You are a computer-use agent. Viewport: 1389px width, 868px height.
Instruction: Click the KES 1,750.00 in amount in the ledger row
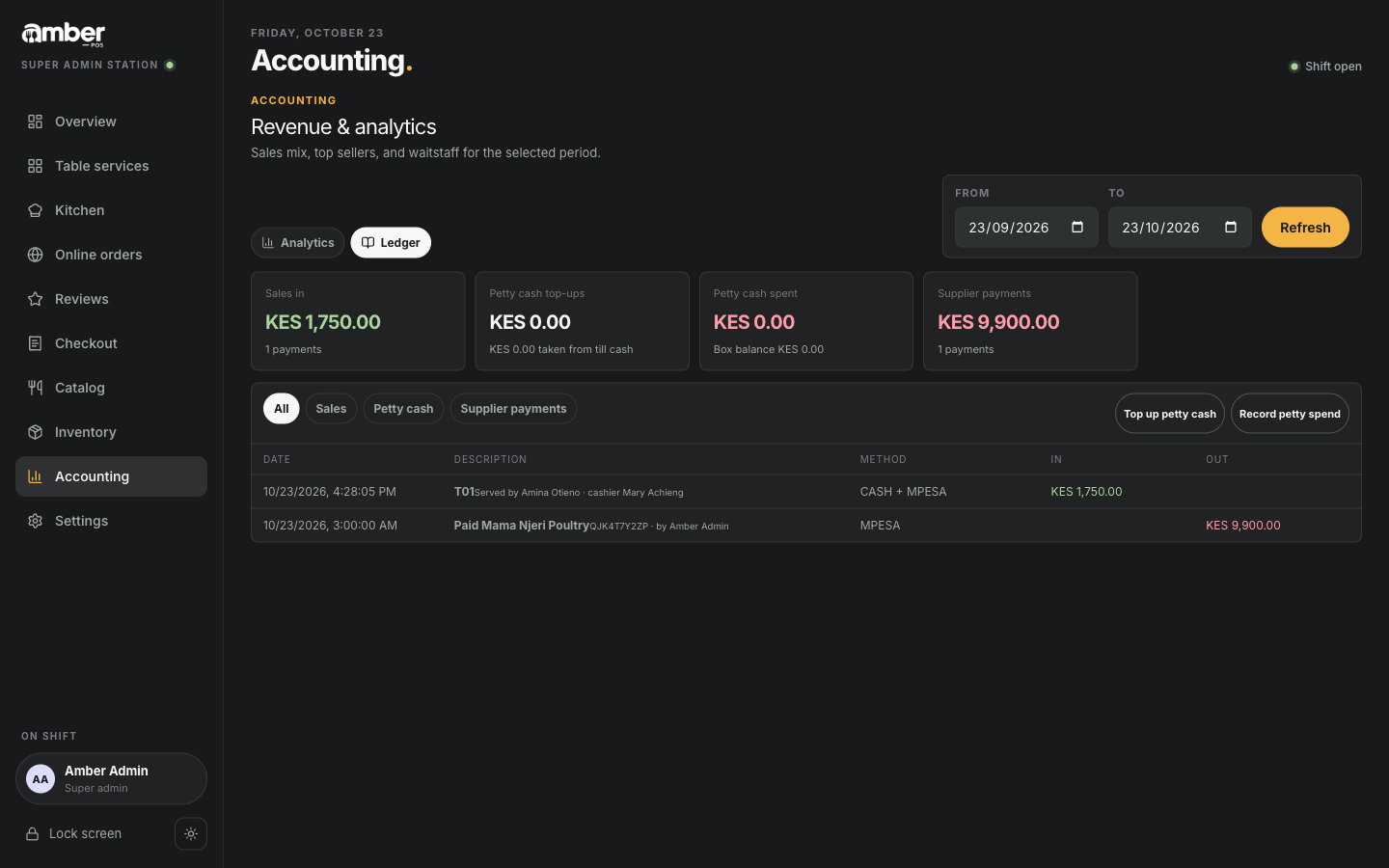coord(1086,492)
